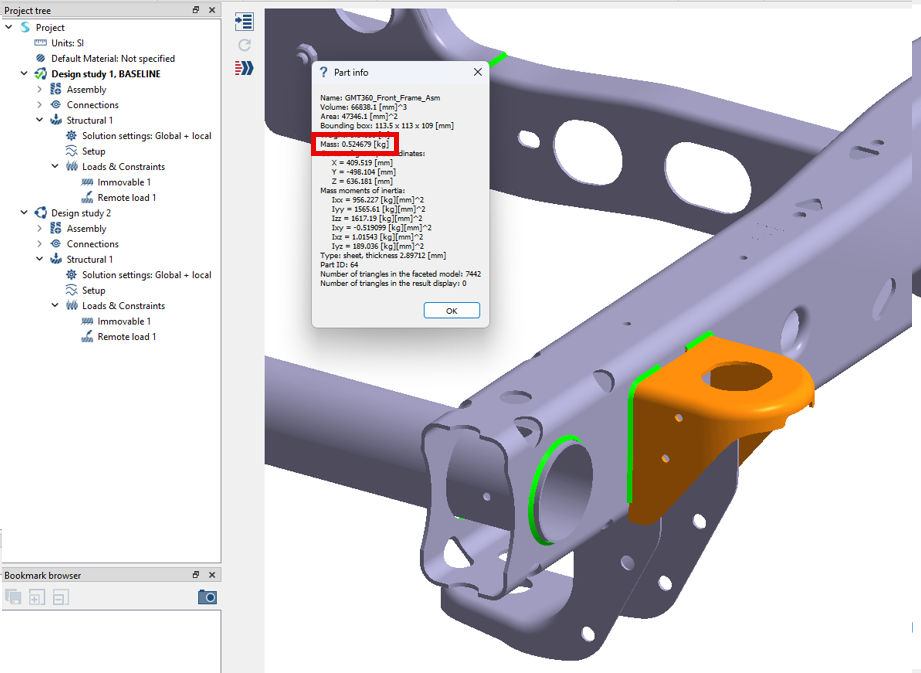Viewport: 921px width, 673px height.
Task: Close the Part info dialog
Action: [477, 72]
